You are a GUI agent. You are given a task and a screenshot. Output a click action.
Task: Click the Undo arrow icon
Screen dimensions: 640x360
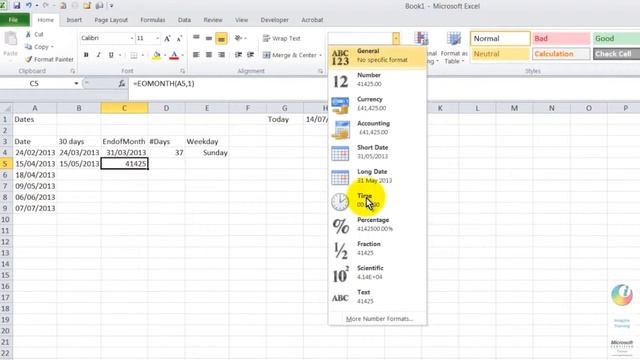29,6
